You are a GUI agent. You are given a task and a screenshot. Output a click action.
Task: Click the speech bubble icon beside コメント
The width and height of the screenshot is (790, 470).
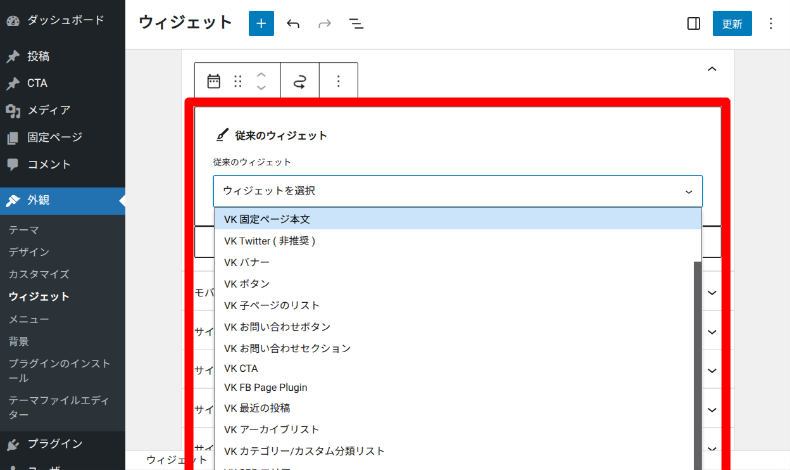click(13, 164)
